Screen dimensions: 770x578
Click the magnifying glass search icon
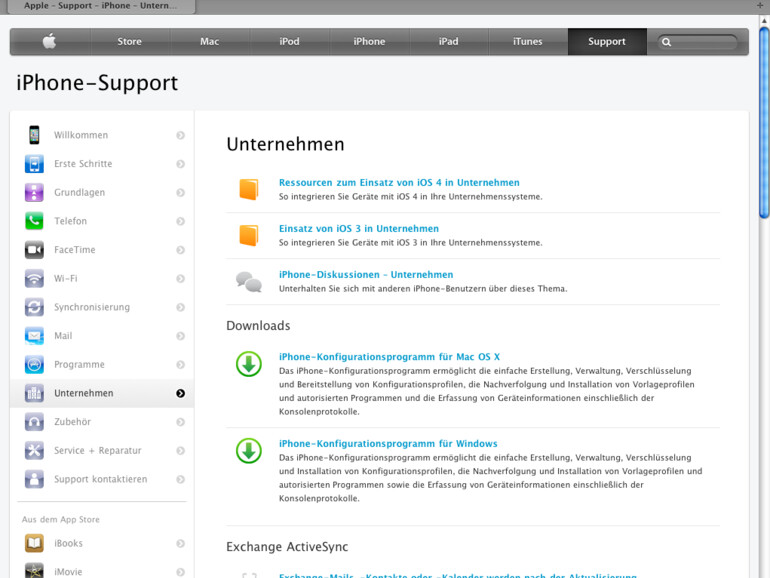(666, 42)
